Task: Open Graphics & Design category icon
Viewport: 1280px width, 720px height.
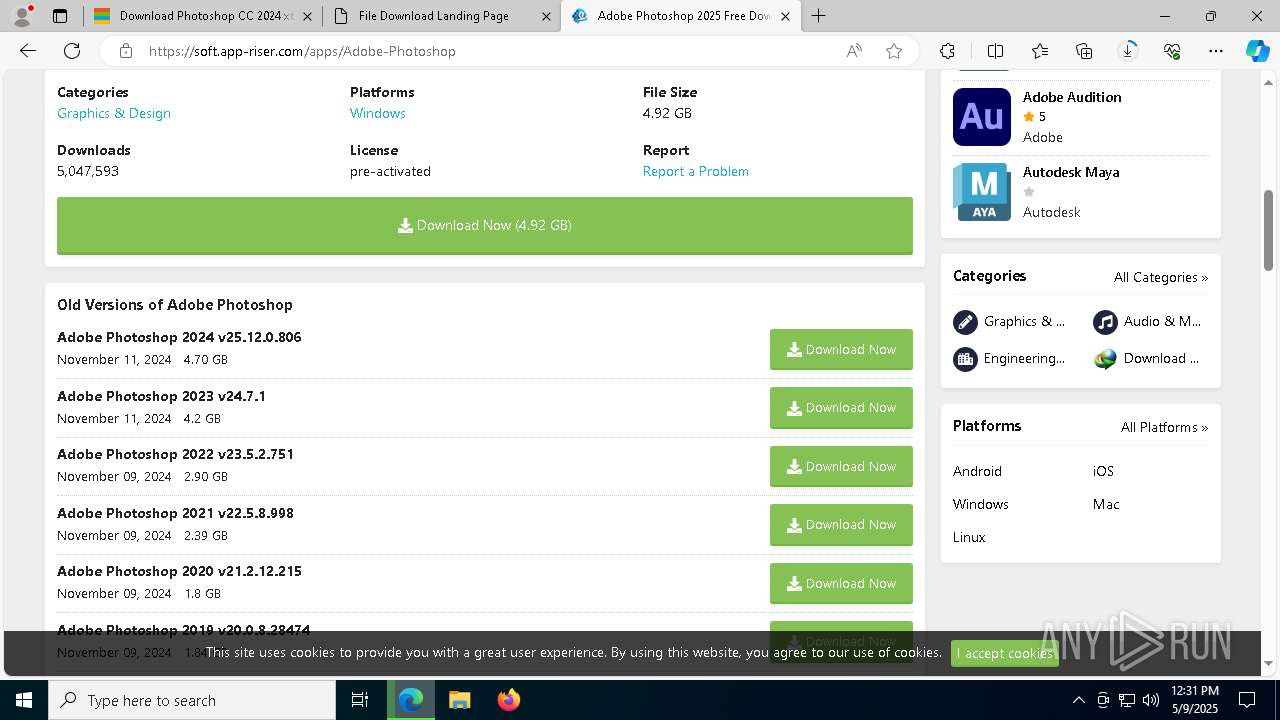Action: click(965, 322)
